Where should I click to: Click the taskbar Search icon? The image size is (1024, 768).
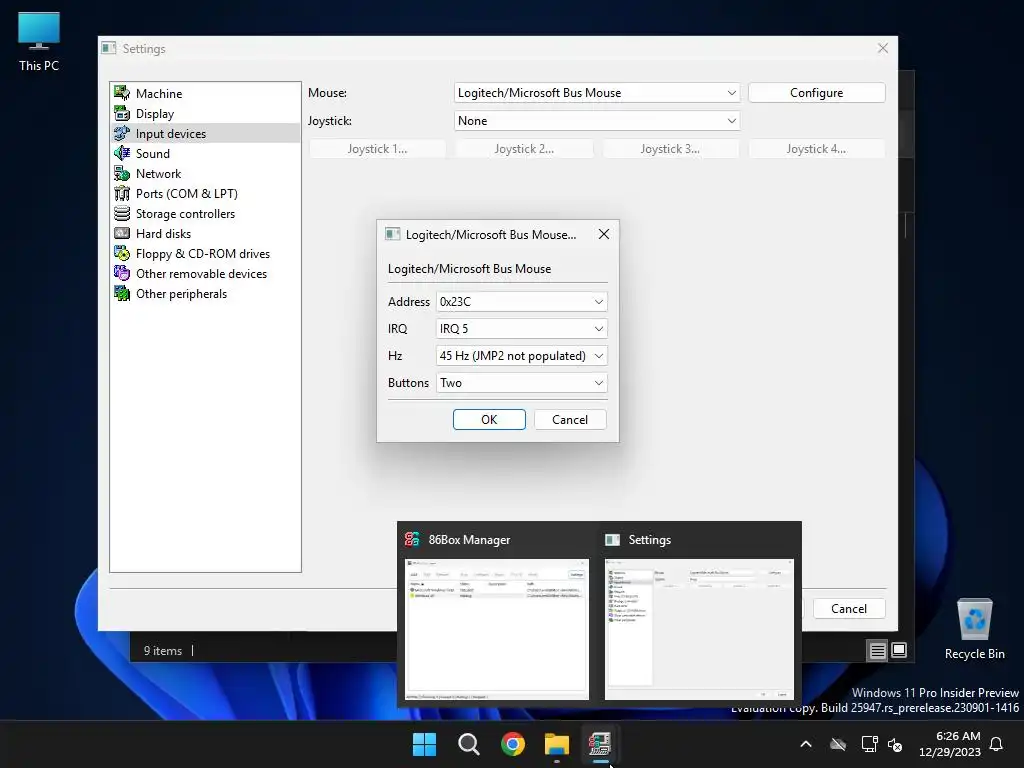tap(468, 744)
